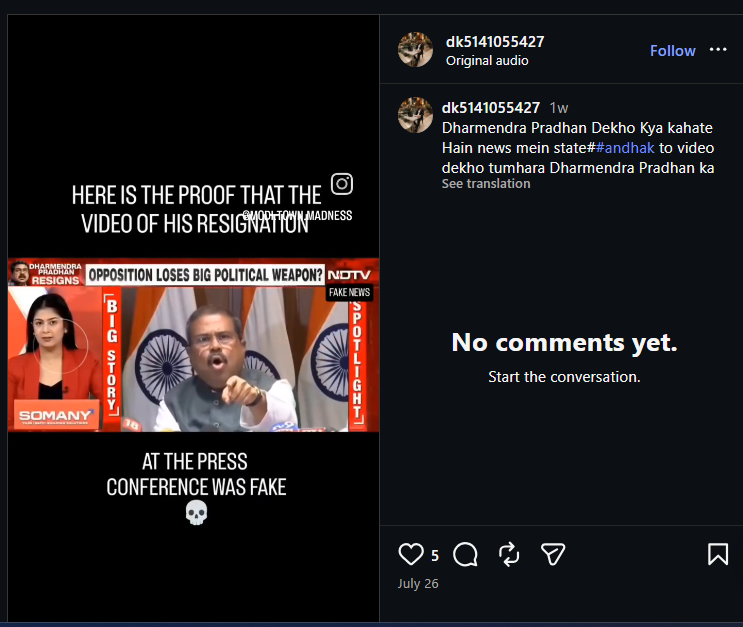Open the #andhak hashtag link

(625, 148)
